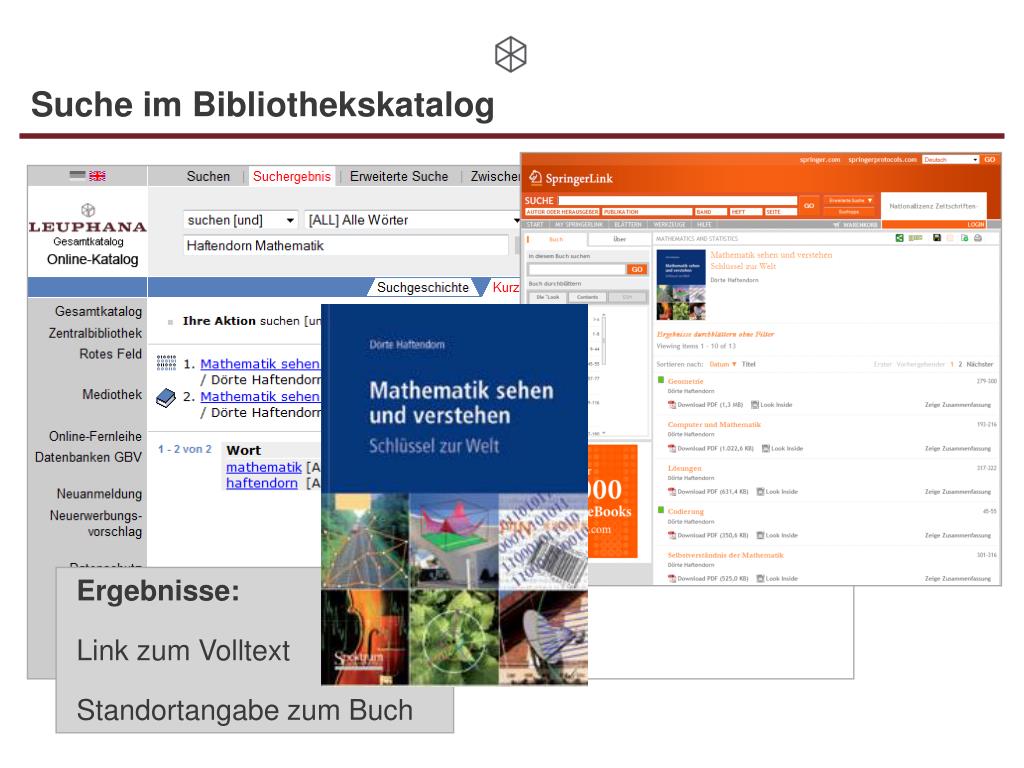This screenshot has height=768, width=1024.
Task: Click Neuanmeldung in the sidebar
Action: tap(99, 494)
